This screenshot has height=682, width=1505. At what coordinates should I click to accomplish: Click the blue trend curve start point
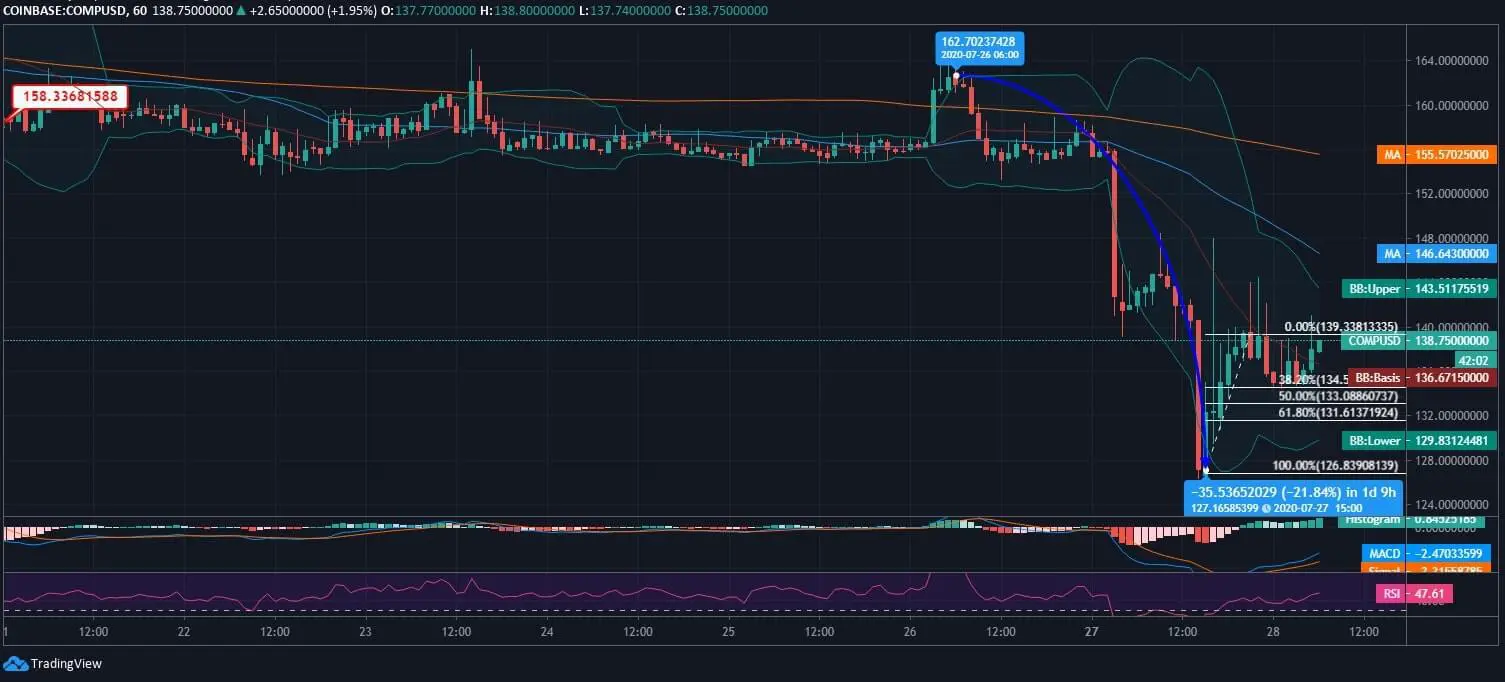click(957, 76)
